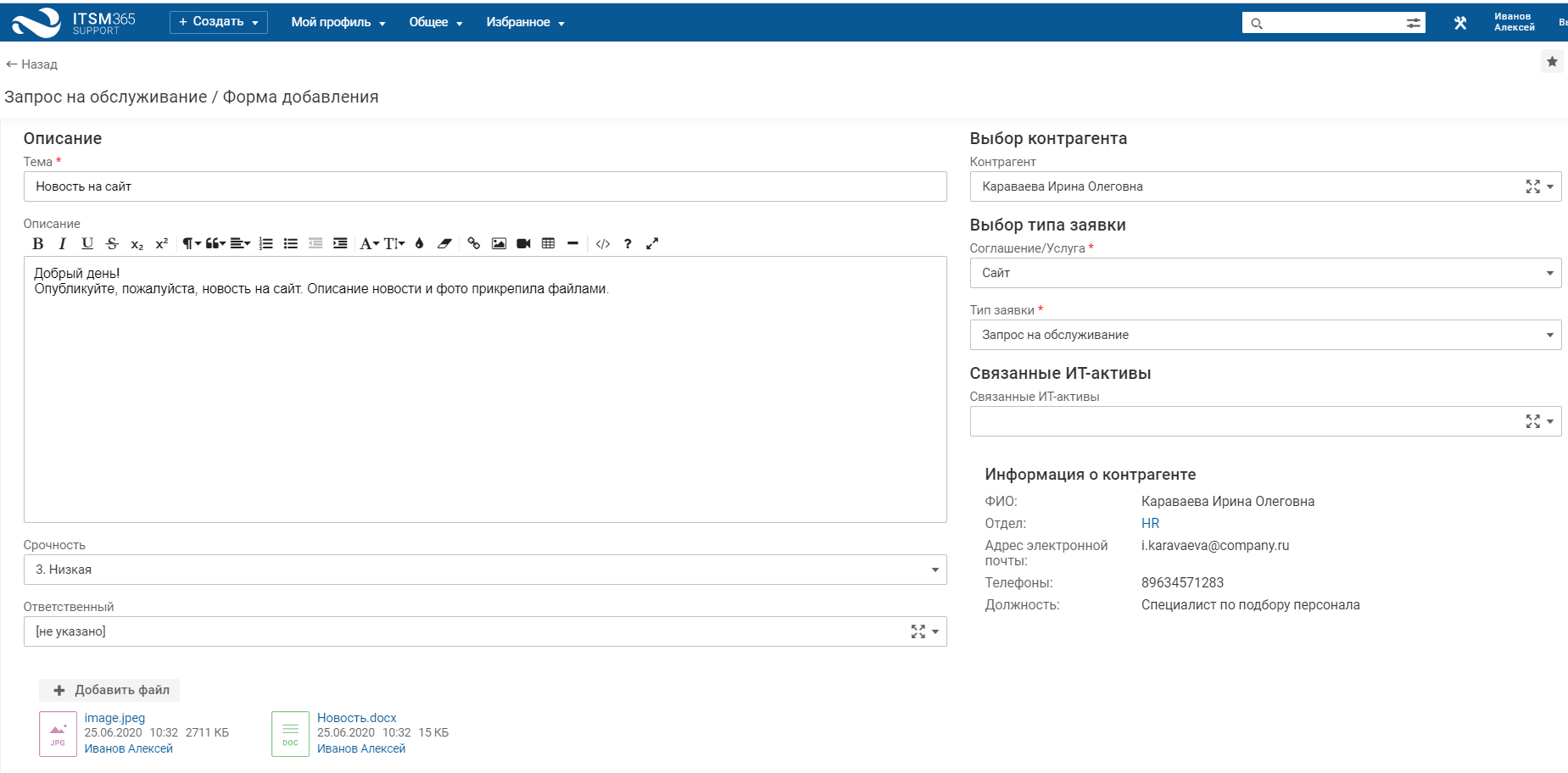This screenshot has width=1568, height=773.
Task: Expand Связанные ИТ-активы tree icon
Action: coord(1532,421)
